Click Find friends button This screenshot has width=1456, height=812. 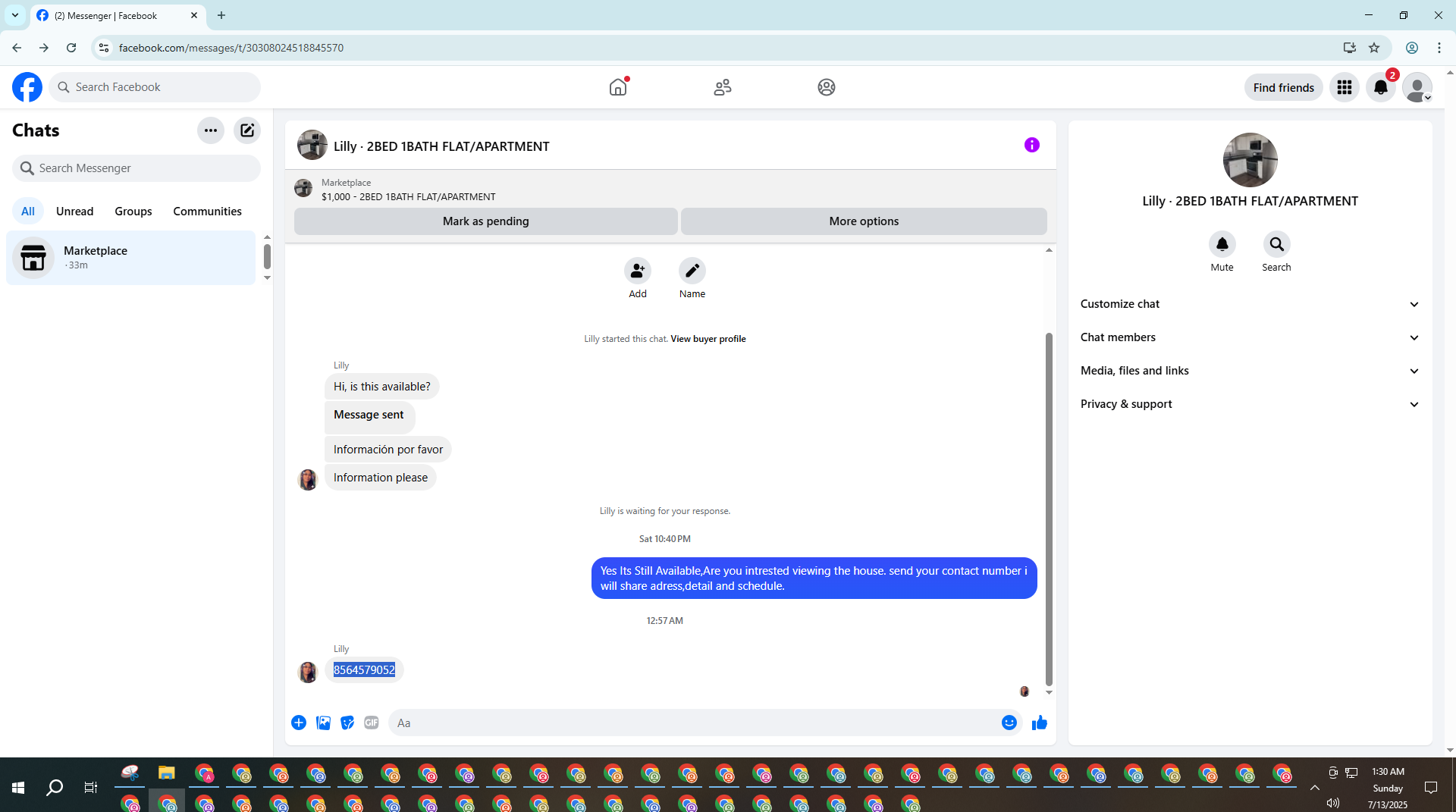[1283, 87]
